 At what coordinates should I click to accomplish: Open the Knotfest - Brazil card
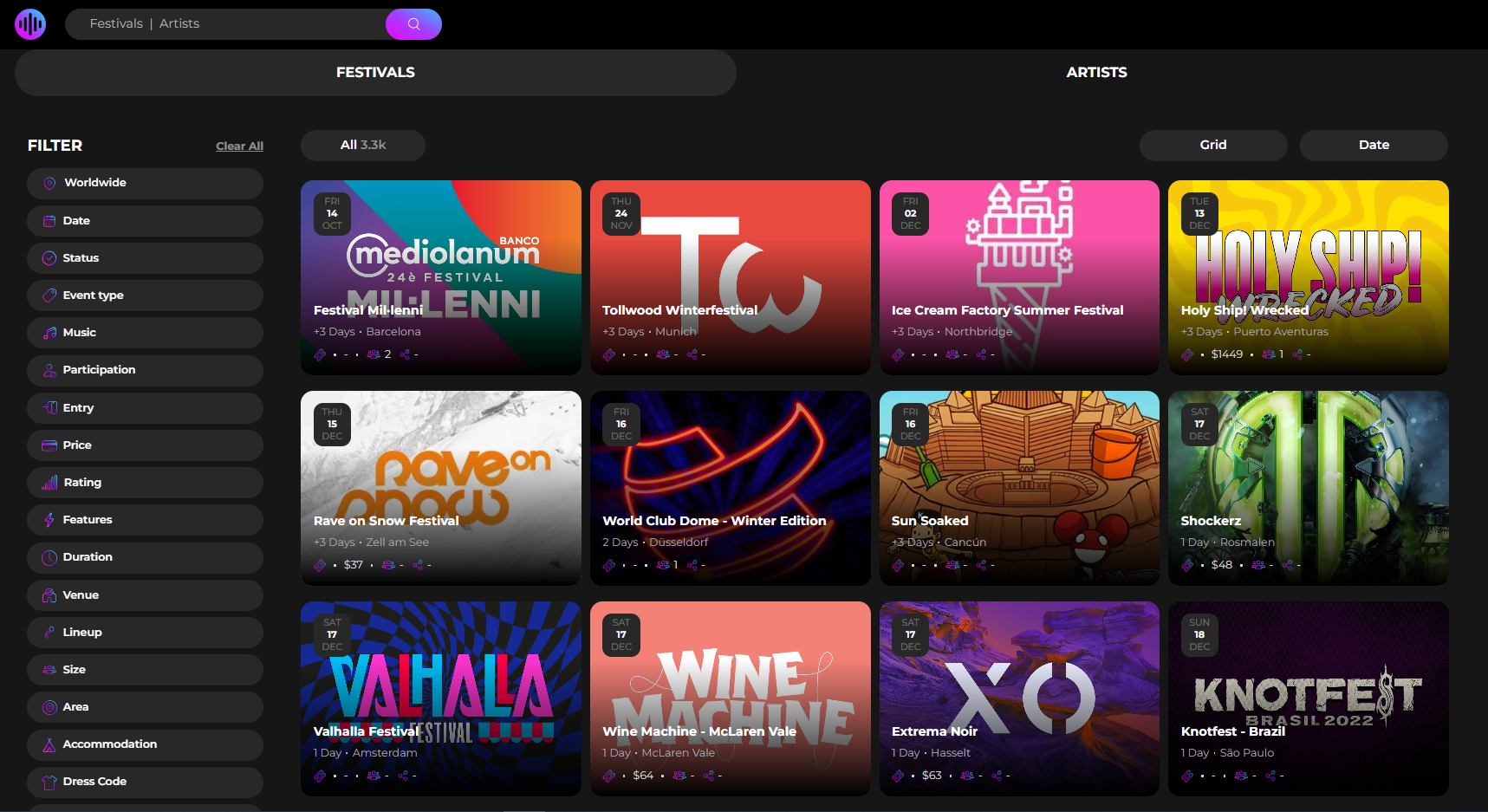point(1309,698)
